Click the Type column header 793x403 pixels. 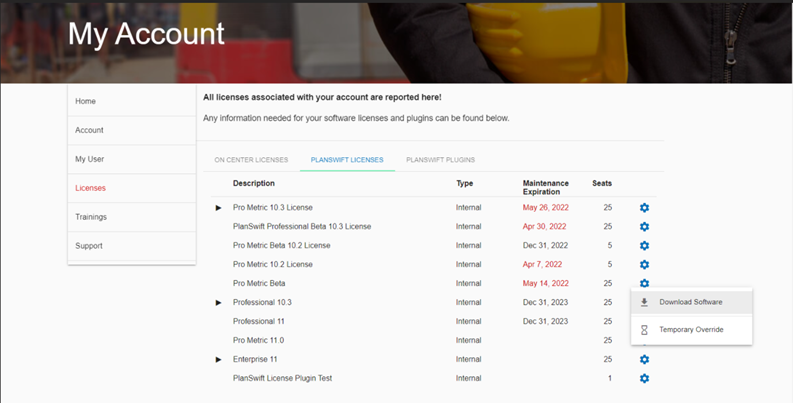pyautogui.click(x=464, y=183)
